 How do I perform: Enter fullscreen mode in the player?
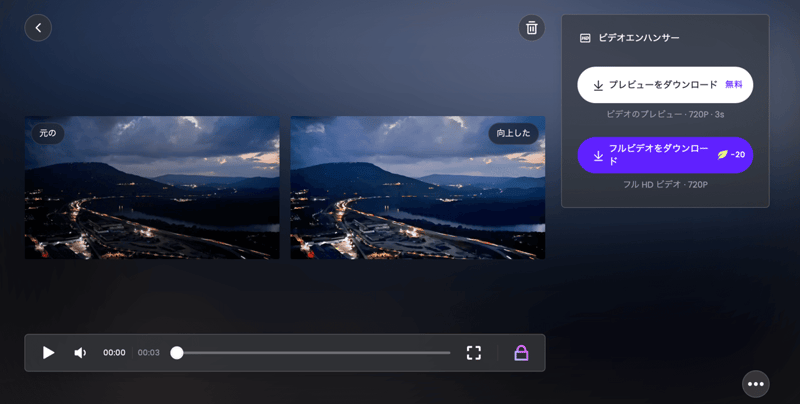[474, 353]
